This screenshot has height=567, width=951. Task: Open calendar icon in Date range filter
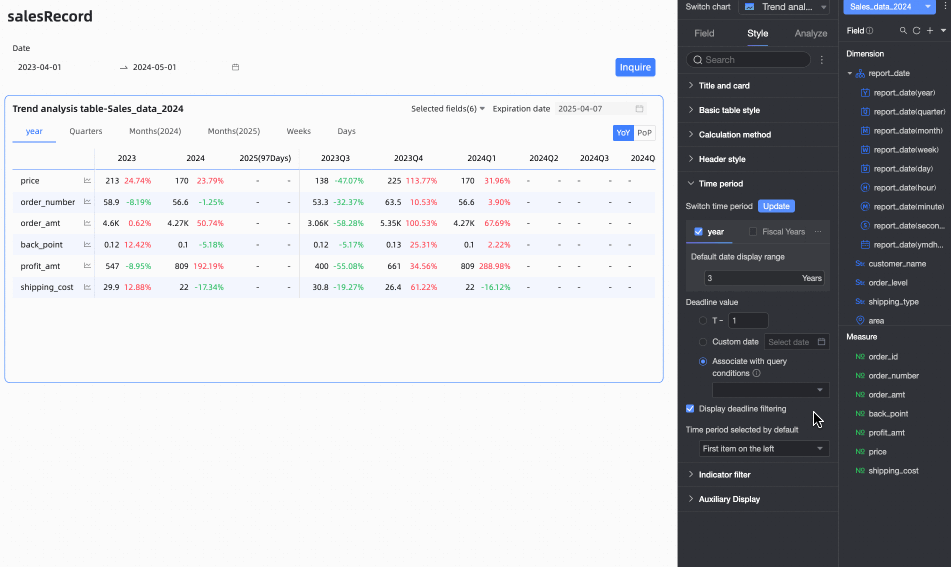pyautogui.click(x=235, y=67)
